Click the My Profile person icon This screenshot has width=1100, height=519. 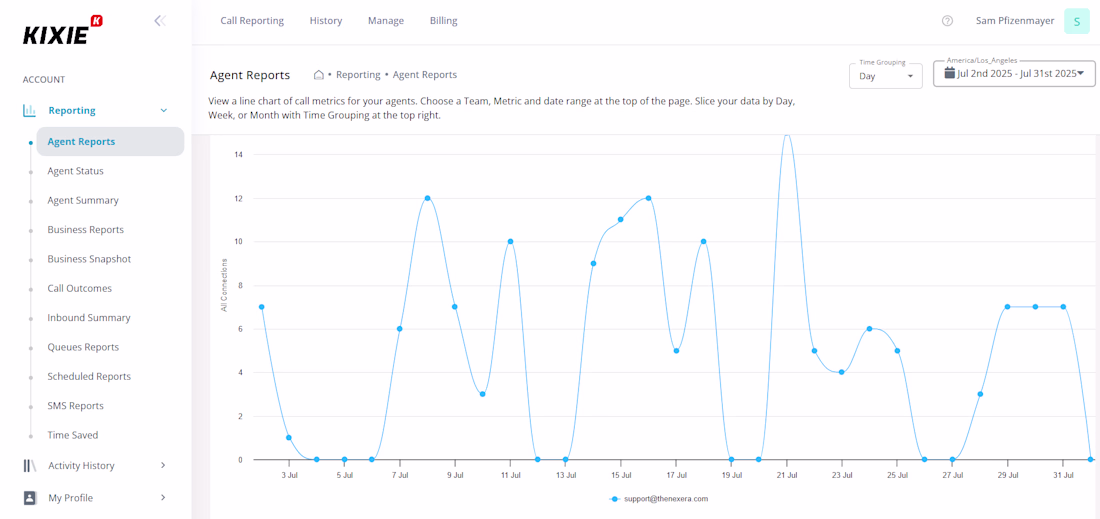coord(29,497)
